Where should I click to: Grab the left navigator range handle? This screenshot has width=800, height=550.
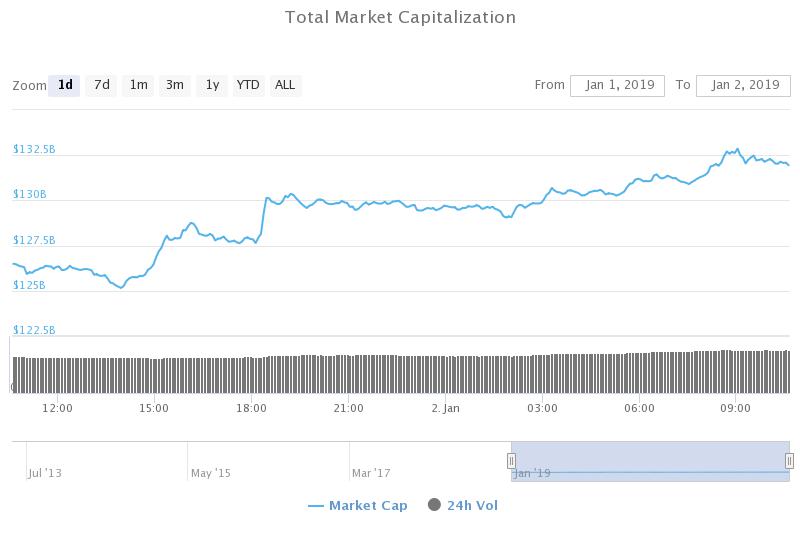511,461
